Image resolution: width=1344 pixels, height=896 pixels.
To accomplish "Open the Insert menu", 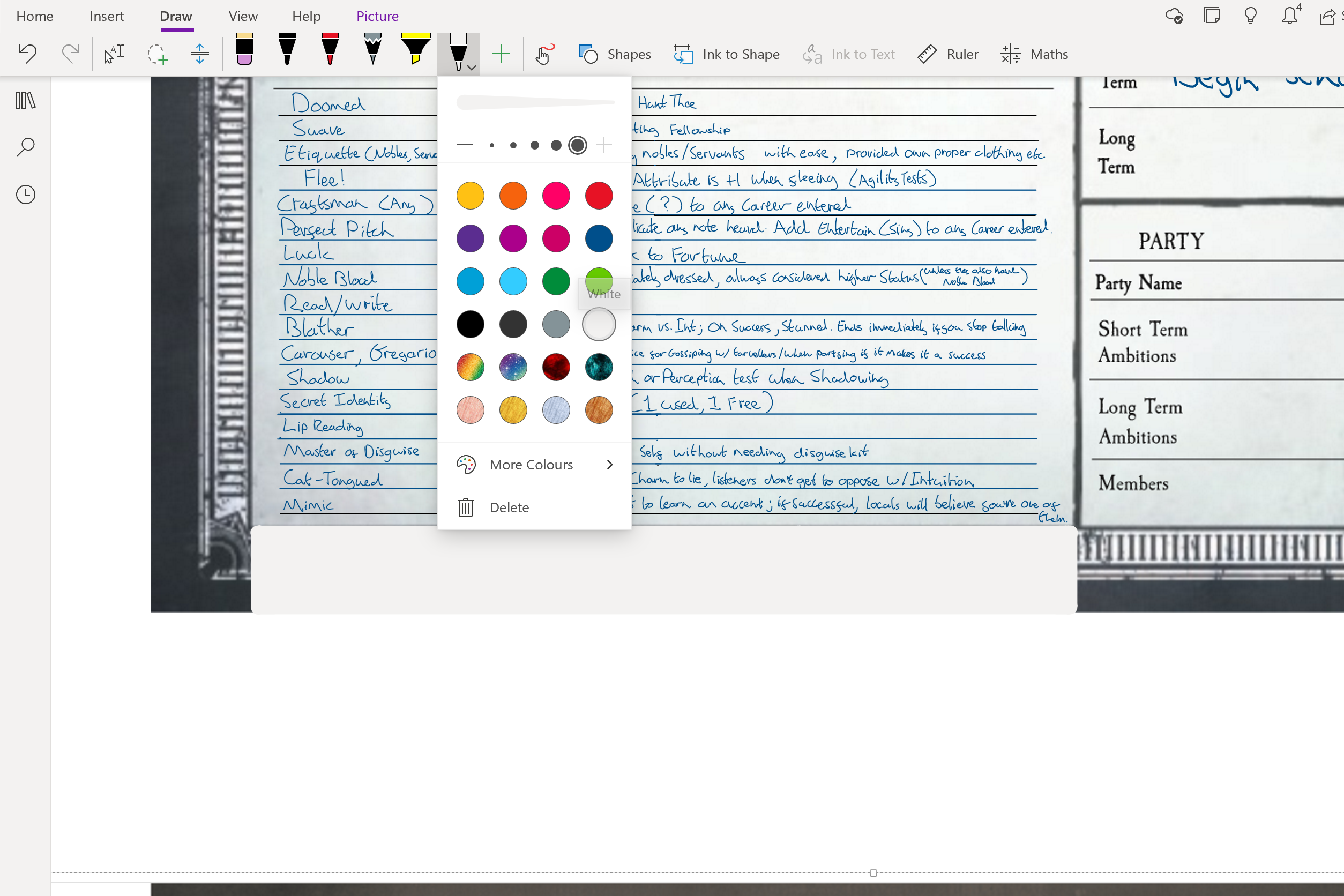I will (x=106, y=16).
